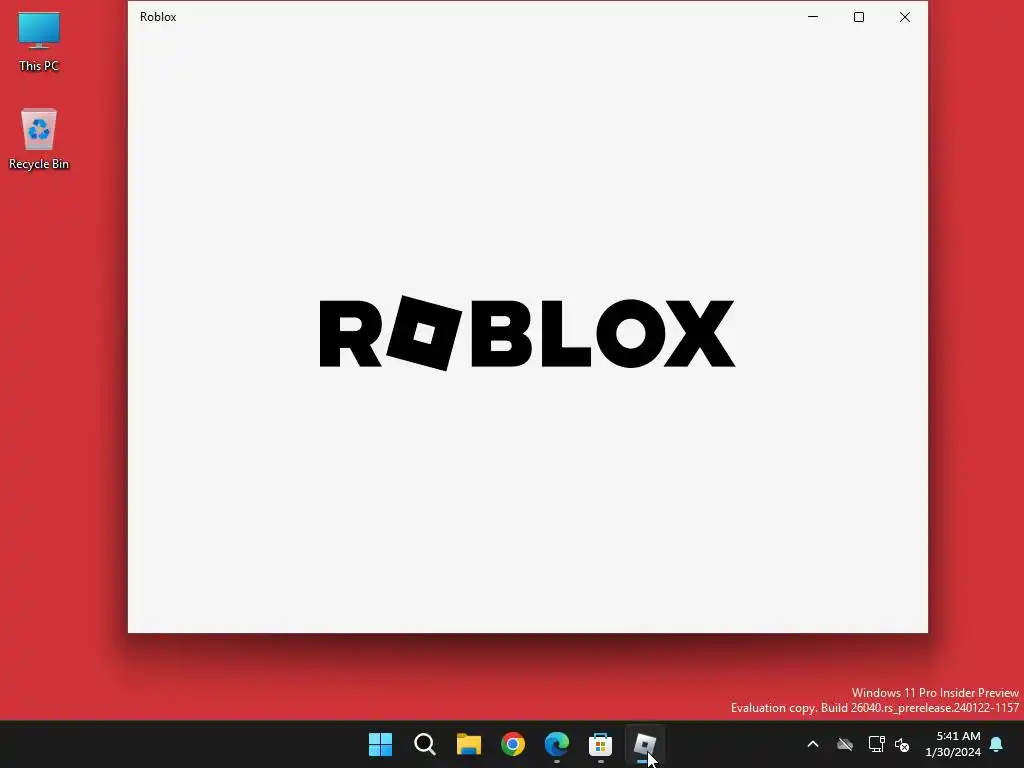Click the Roblox taskbar icon
Screen dimensions: 1024x768
645,744
